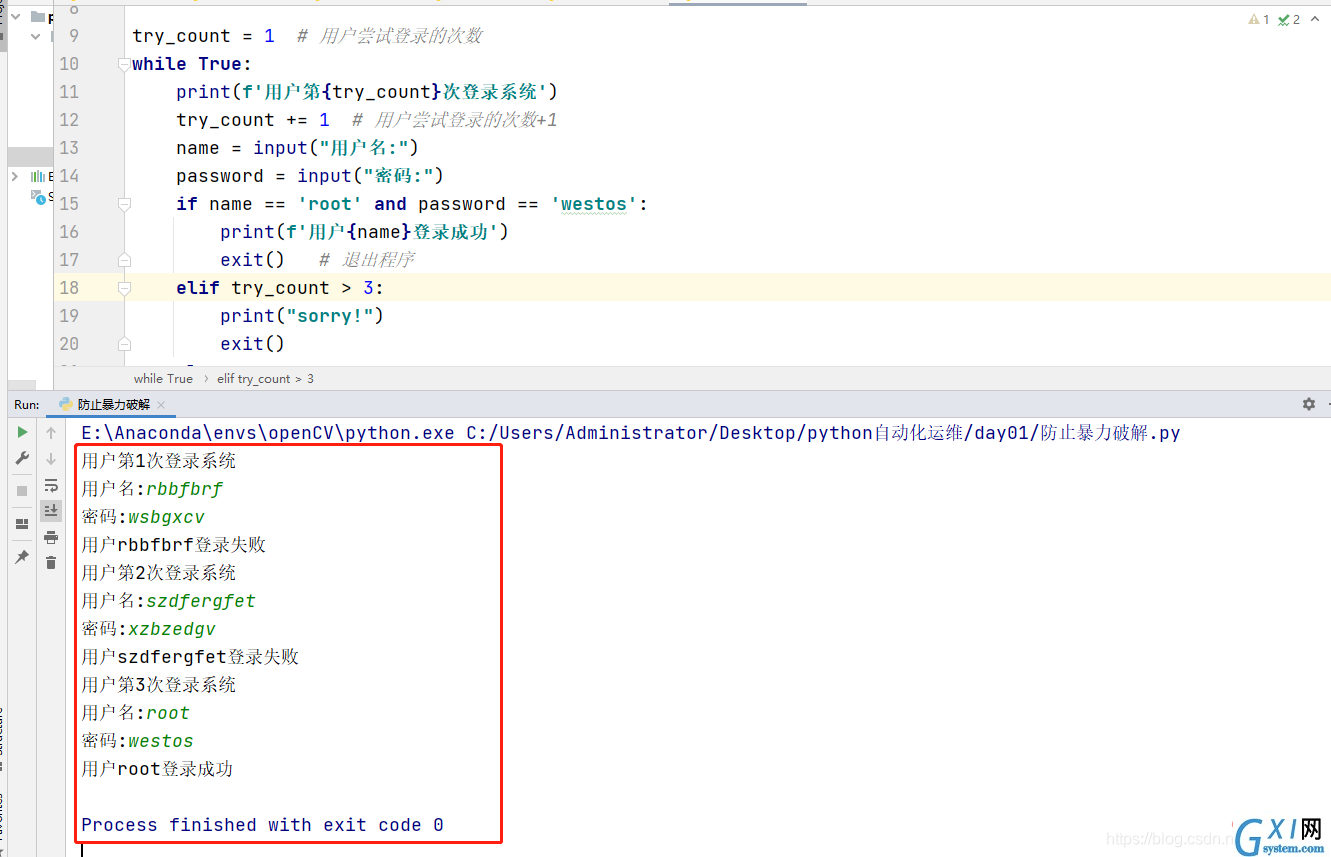
Task: Click 'name = input' on line 13
Action: click(242, 148)
